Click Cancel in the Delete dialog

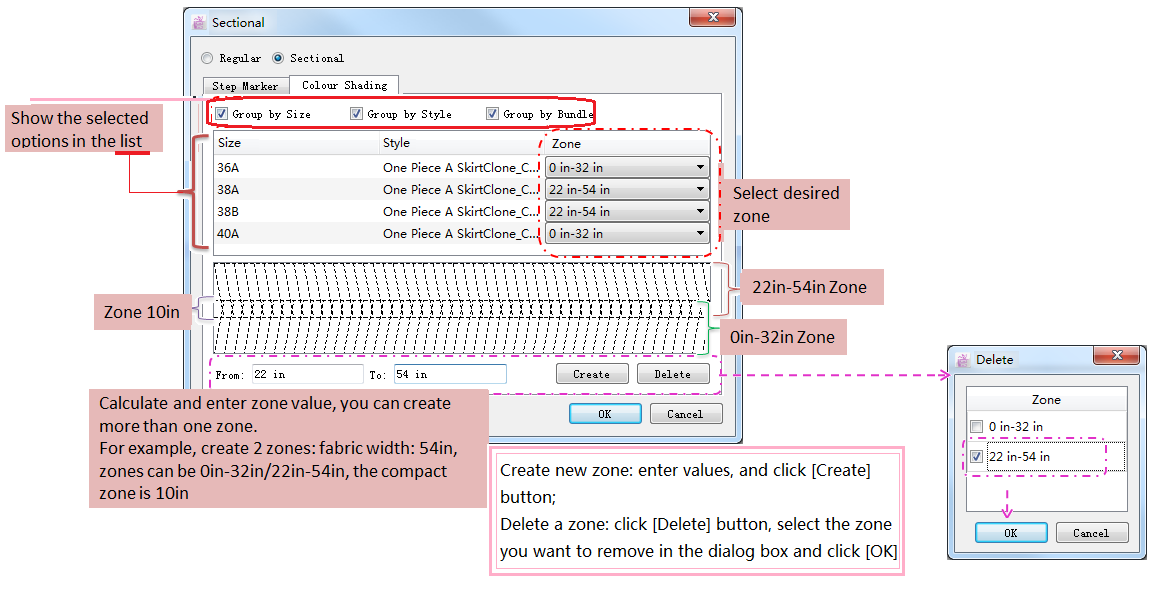(1091, 533)
